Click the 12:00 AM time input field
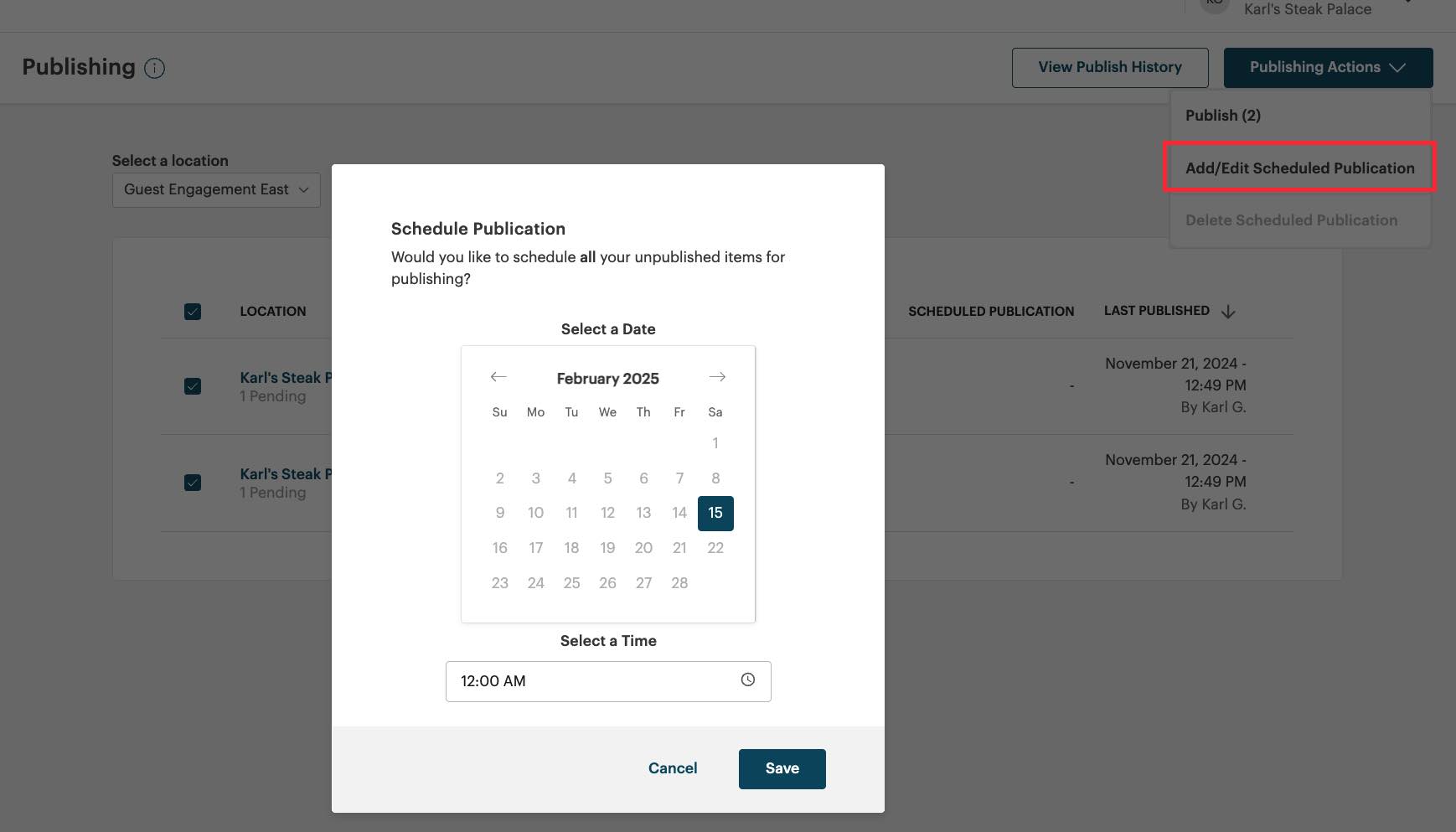The height and width of the screenshot is (832, 1456). click(x=586, y=680)
